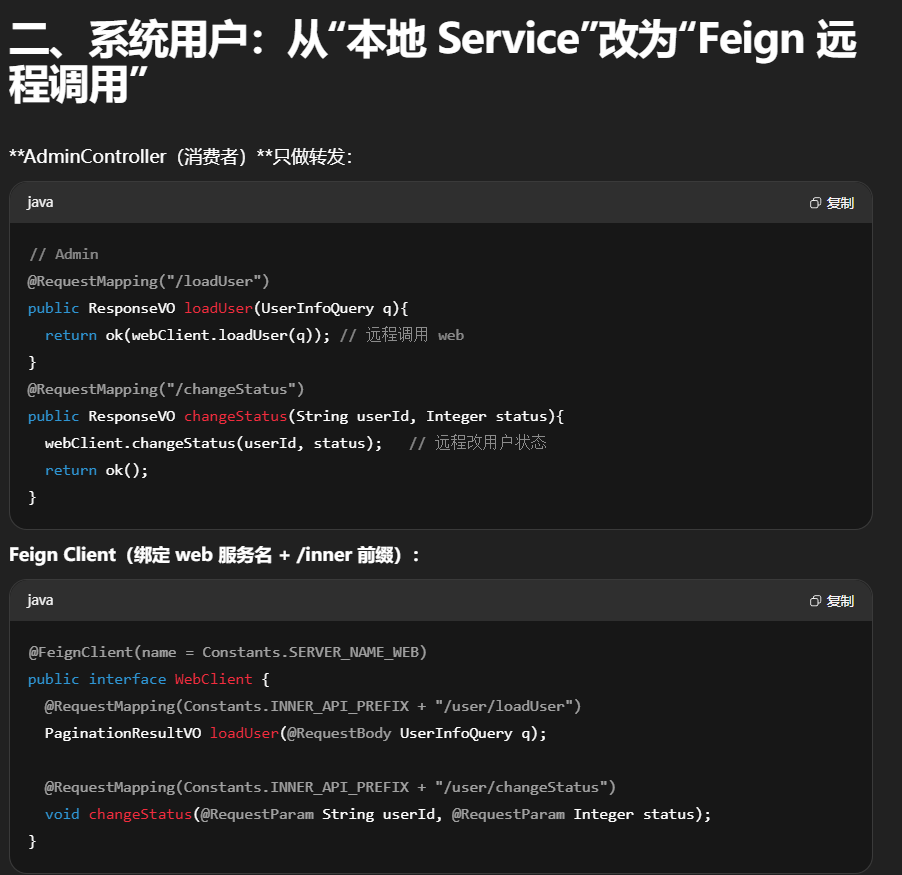
Task: Click the PaginationResultVO return type
Action: tap(122, 733)
